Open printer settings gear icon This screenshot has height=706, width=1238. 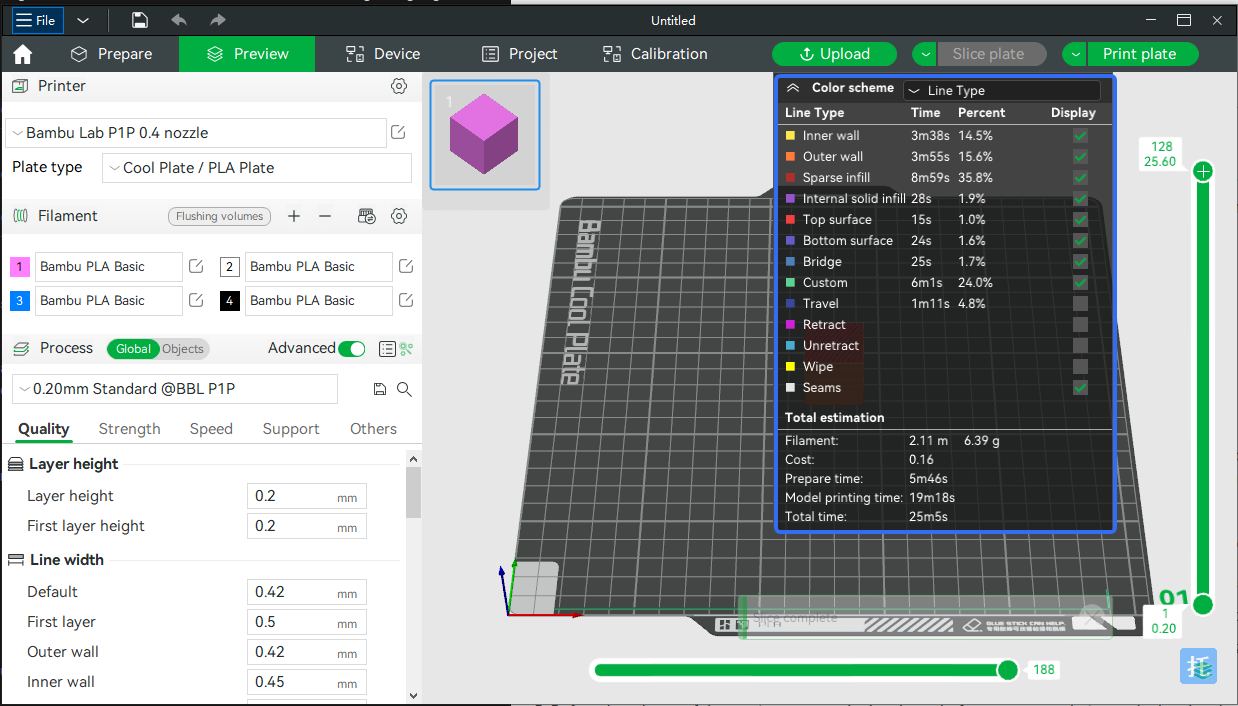[399, 87]
